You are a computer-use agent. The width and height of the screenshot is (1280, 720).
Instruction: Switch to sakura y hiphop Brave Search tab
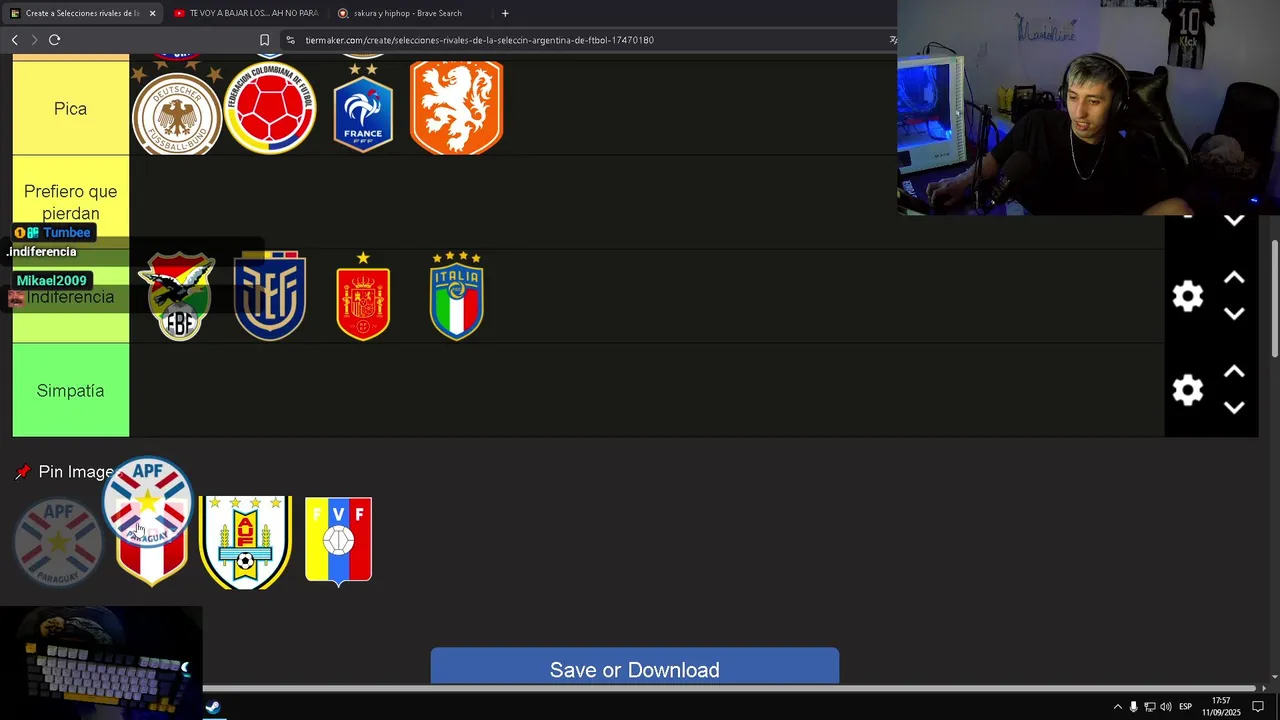(408, 13)
